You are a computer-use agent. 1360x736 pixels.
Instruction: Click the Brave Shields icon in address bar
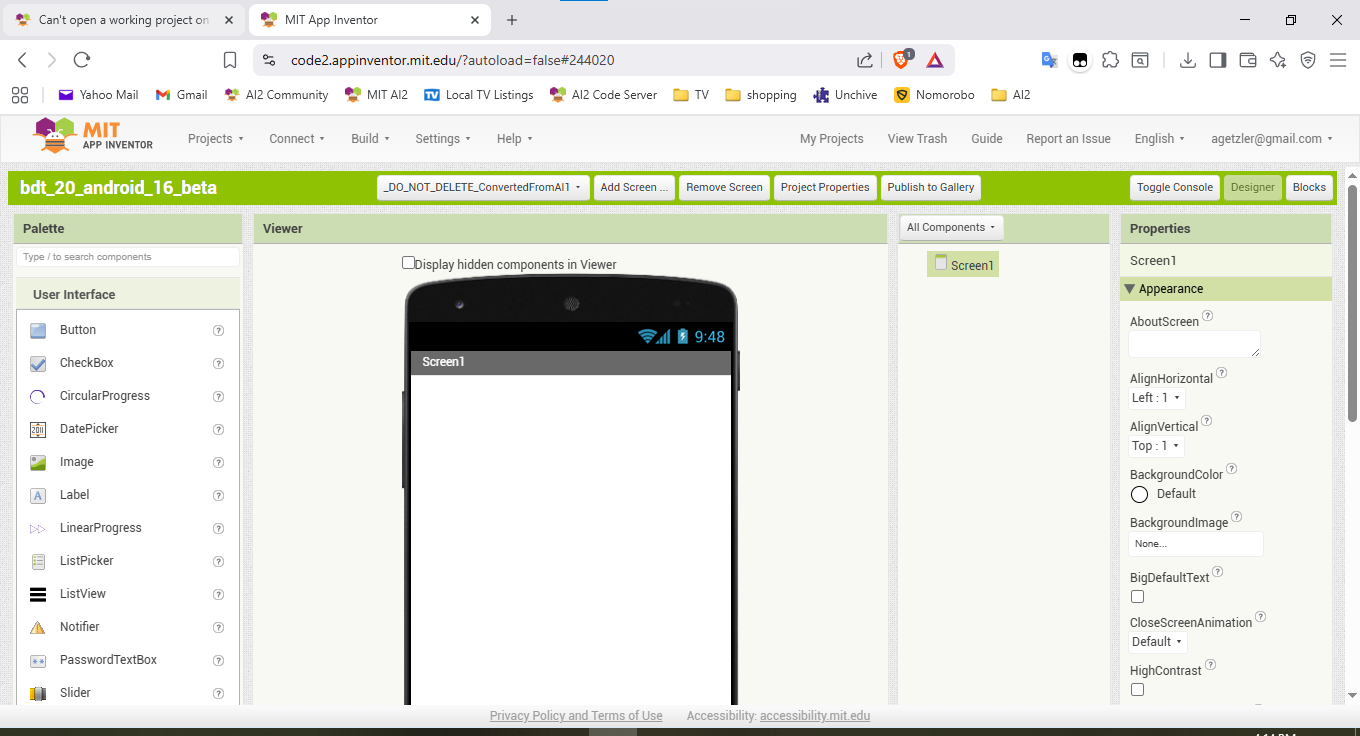(x=902, y=60)
